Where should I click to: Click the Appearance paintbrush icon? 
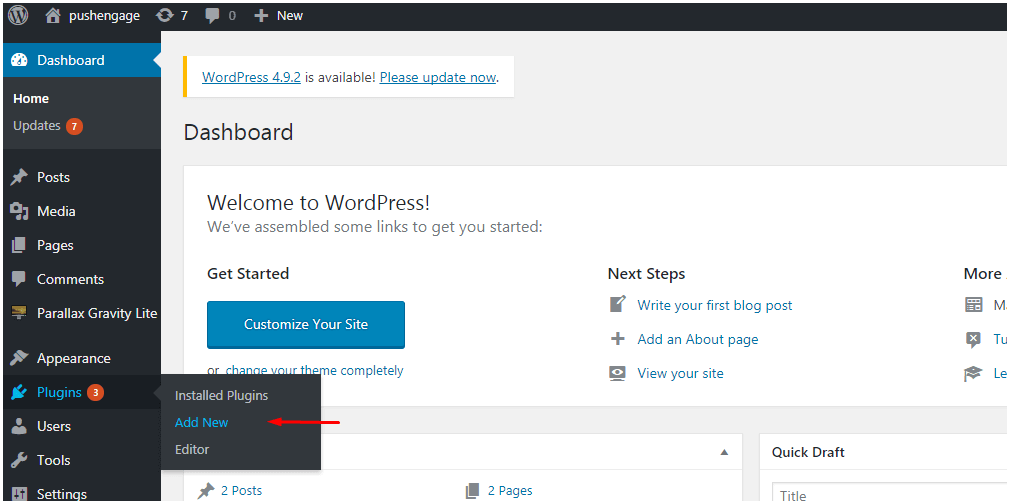(x=19, y=358)
